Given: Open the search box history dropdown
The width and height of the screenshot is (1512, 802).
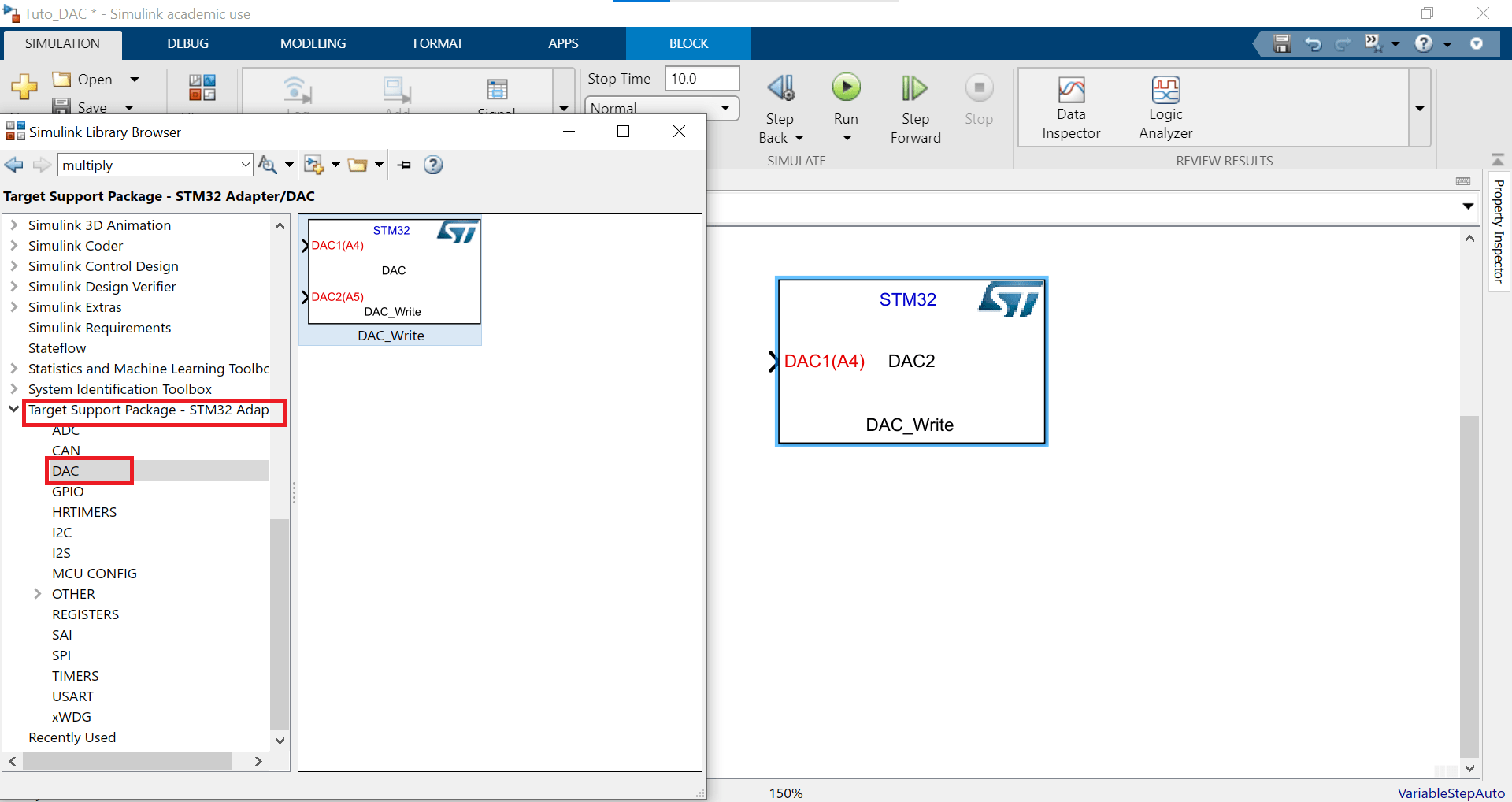Looking at the screenshot, I should pyautogui.click(x=245, y=165).
